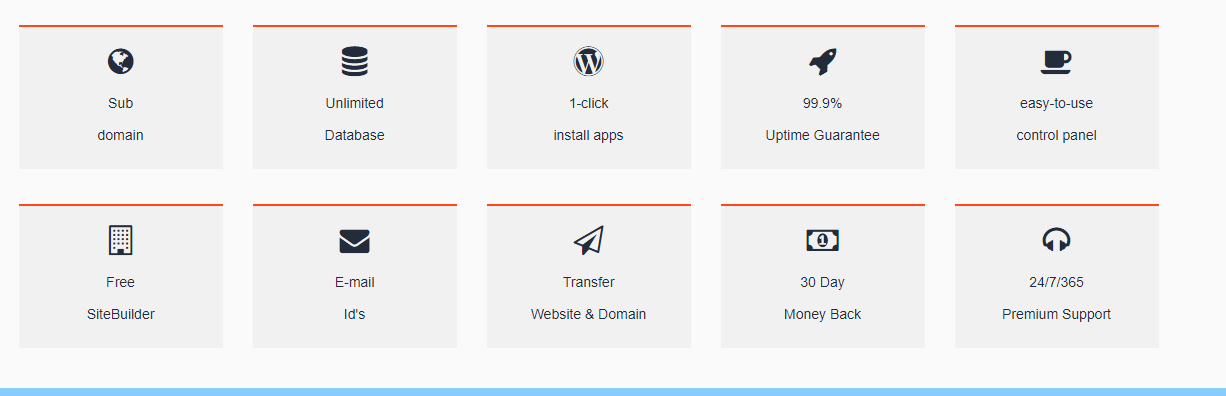Click the 'Money Back' text

click(x=823, y=314)
